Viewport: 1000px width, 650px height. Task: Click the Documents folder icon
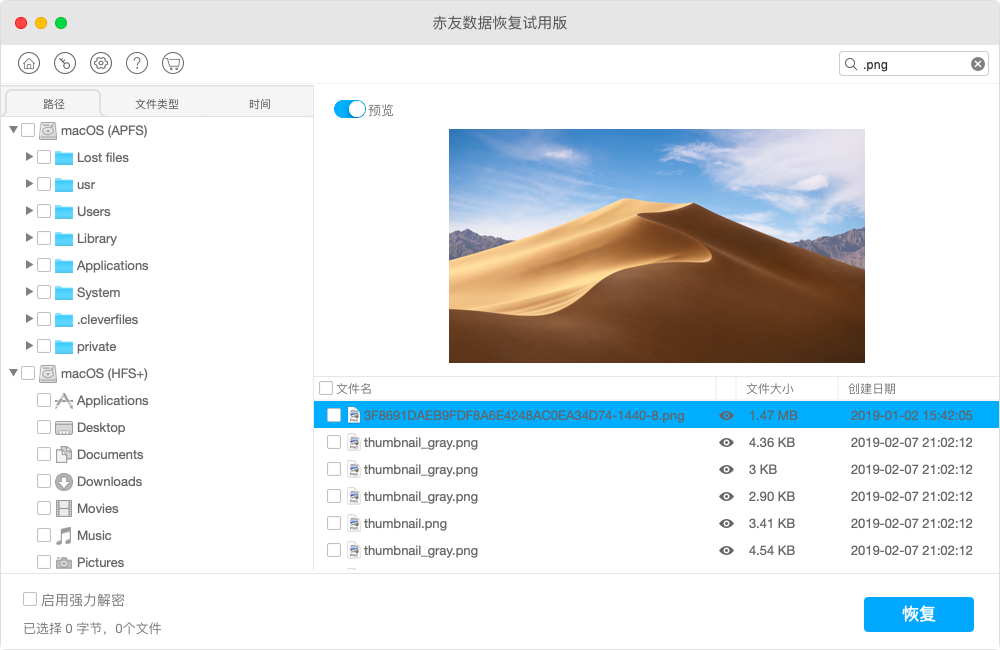tap(64, 454)
